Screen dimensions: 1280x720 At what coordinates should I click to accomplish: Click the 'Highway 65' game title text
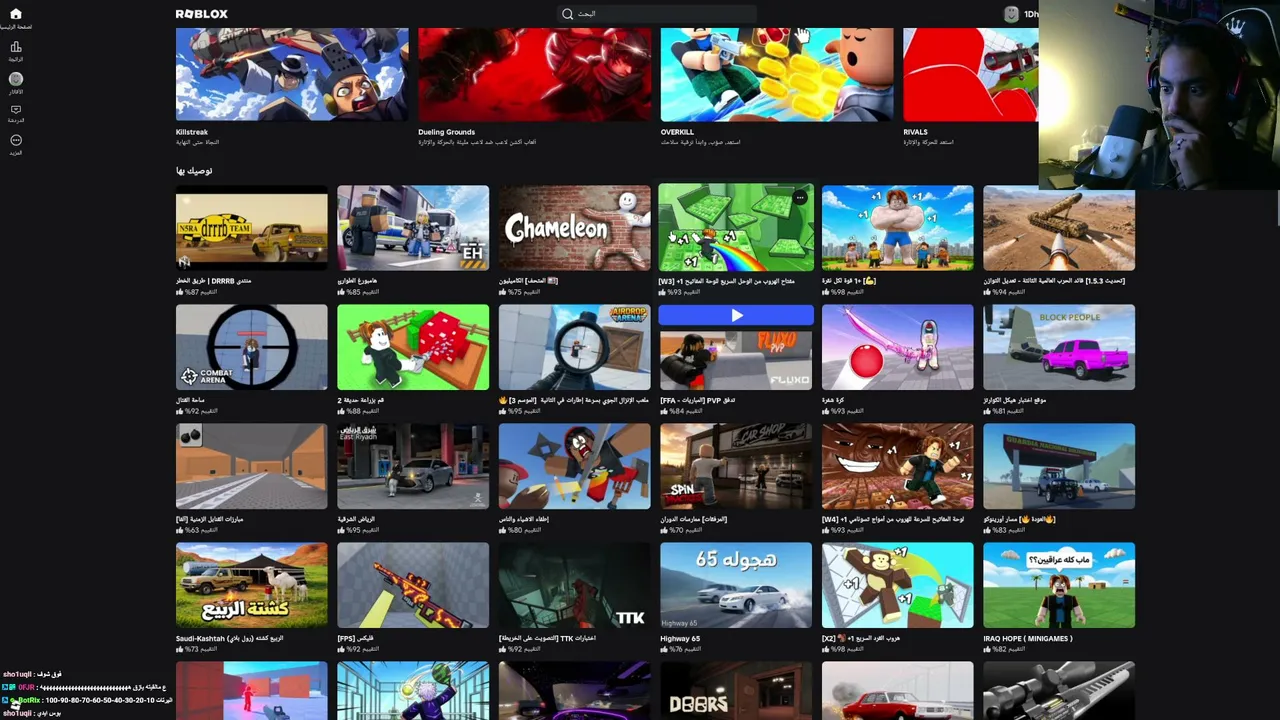coord(680,638)
